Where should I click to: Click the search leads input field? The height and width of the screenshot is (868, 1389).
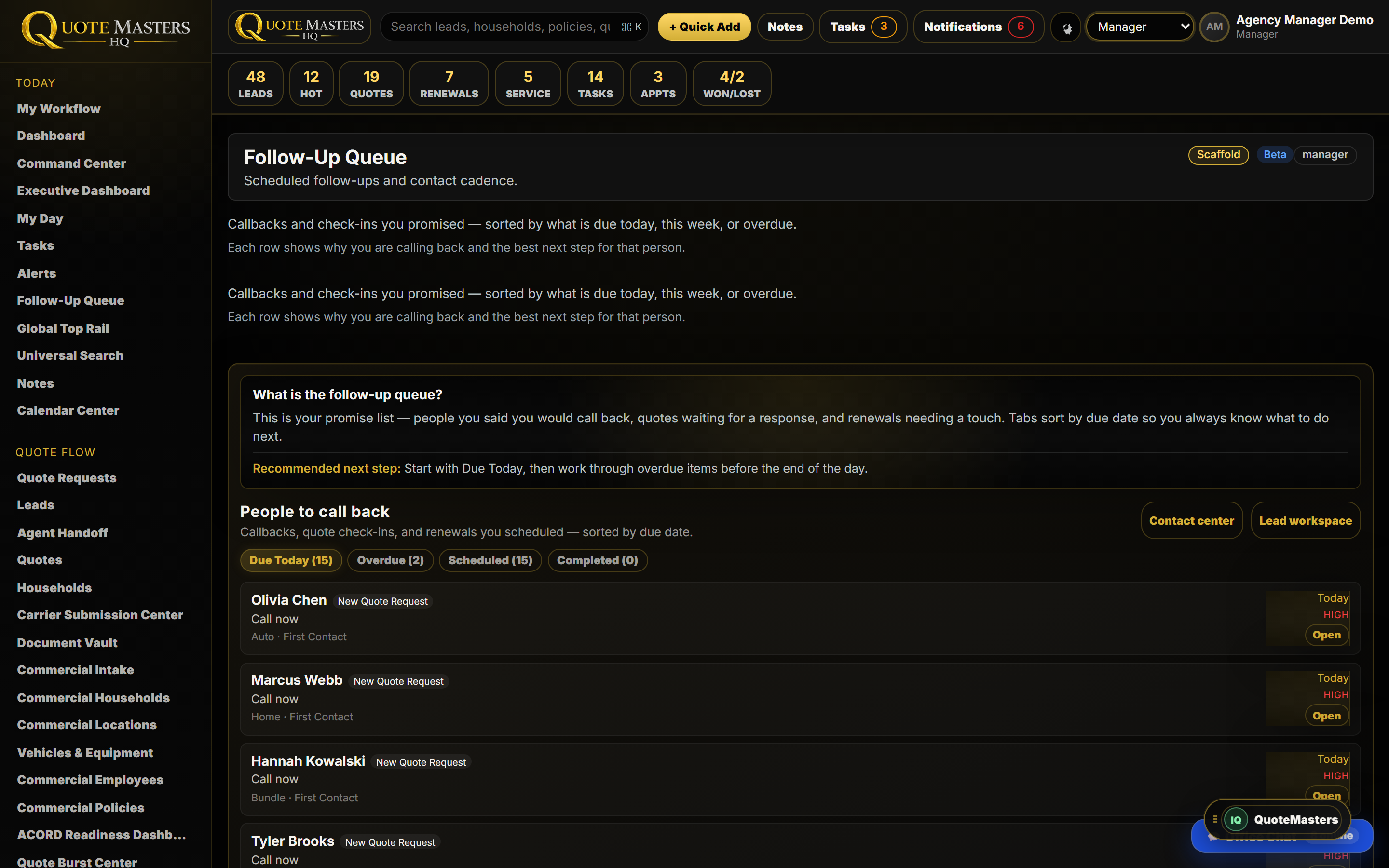tap(514, 27)
